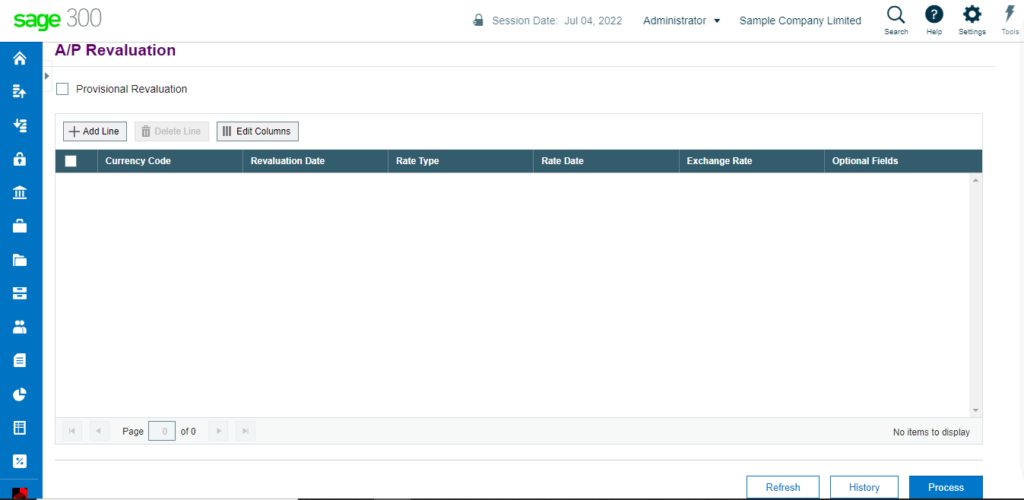Open the Edit Columns button
The width and height of the screenshot is (1024, 500).
(257, 131)
